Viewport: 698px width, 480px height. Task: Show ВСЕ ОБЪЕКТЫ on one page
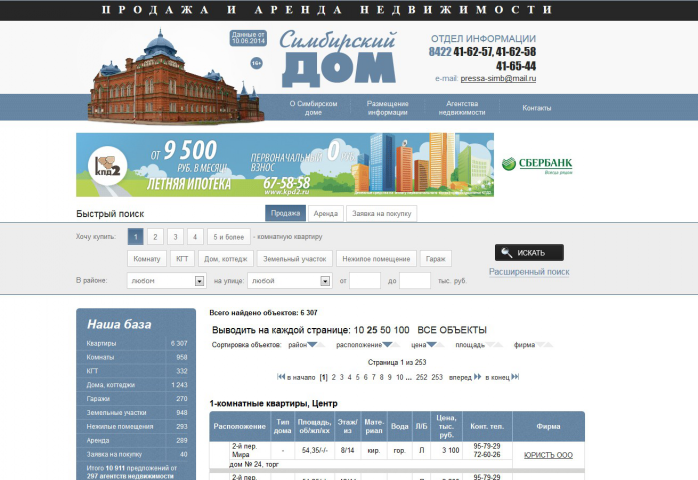click(x=452, y=330)
